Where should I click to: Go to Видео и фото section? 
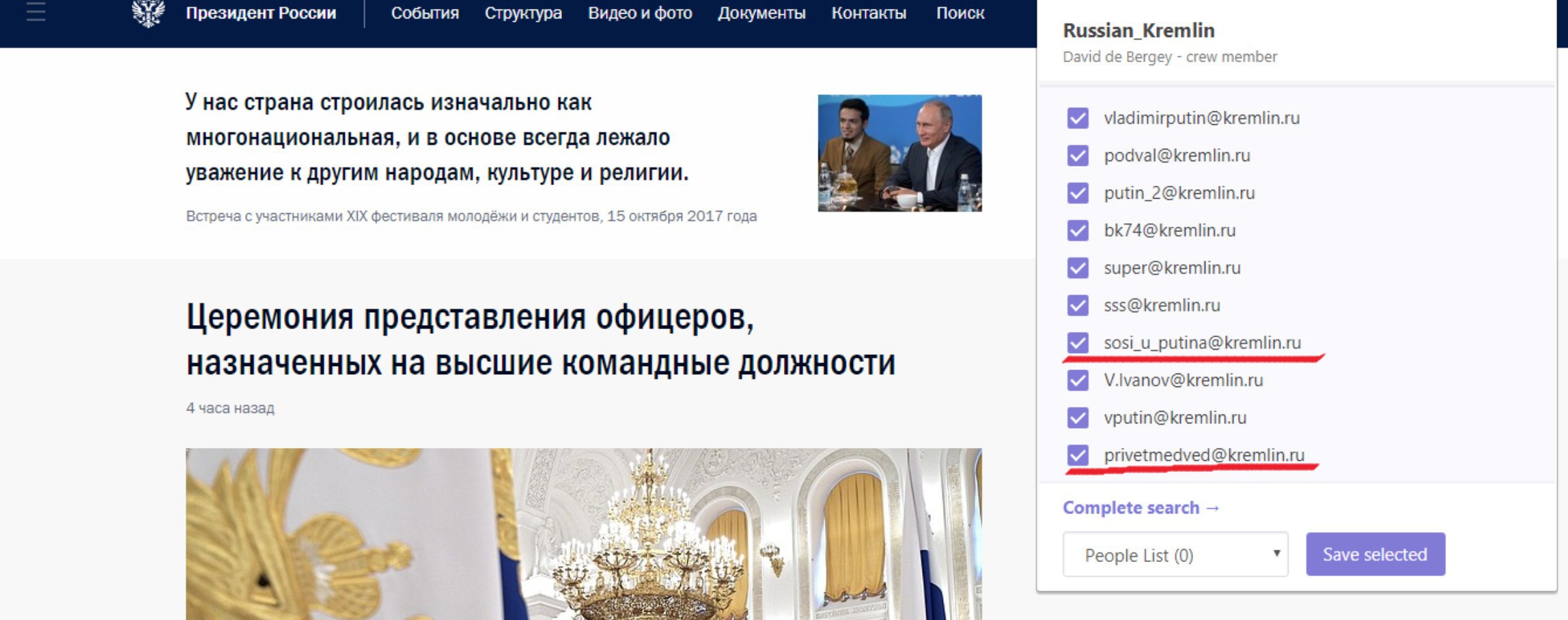click(x=640, y=13)
